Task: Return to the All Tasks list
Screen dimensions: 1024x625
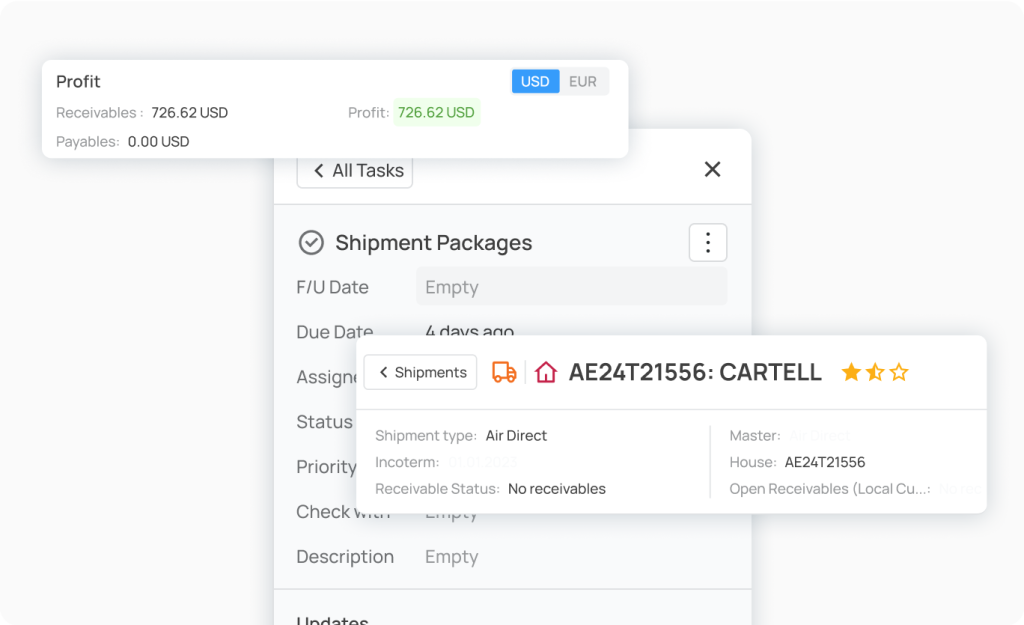Action: pos(355,170)
